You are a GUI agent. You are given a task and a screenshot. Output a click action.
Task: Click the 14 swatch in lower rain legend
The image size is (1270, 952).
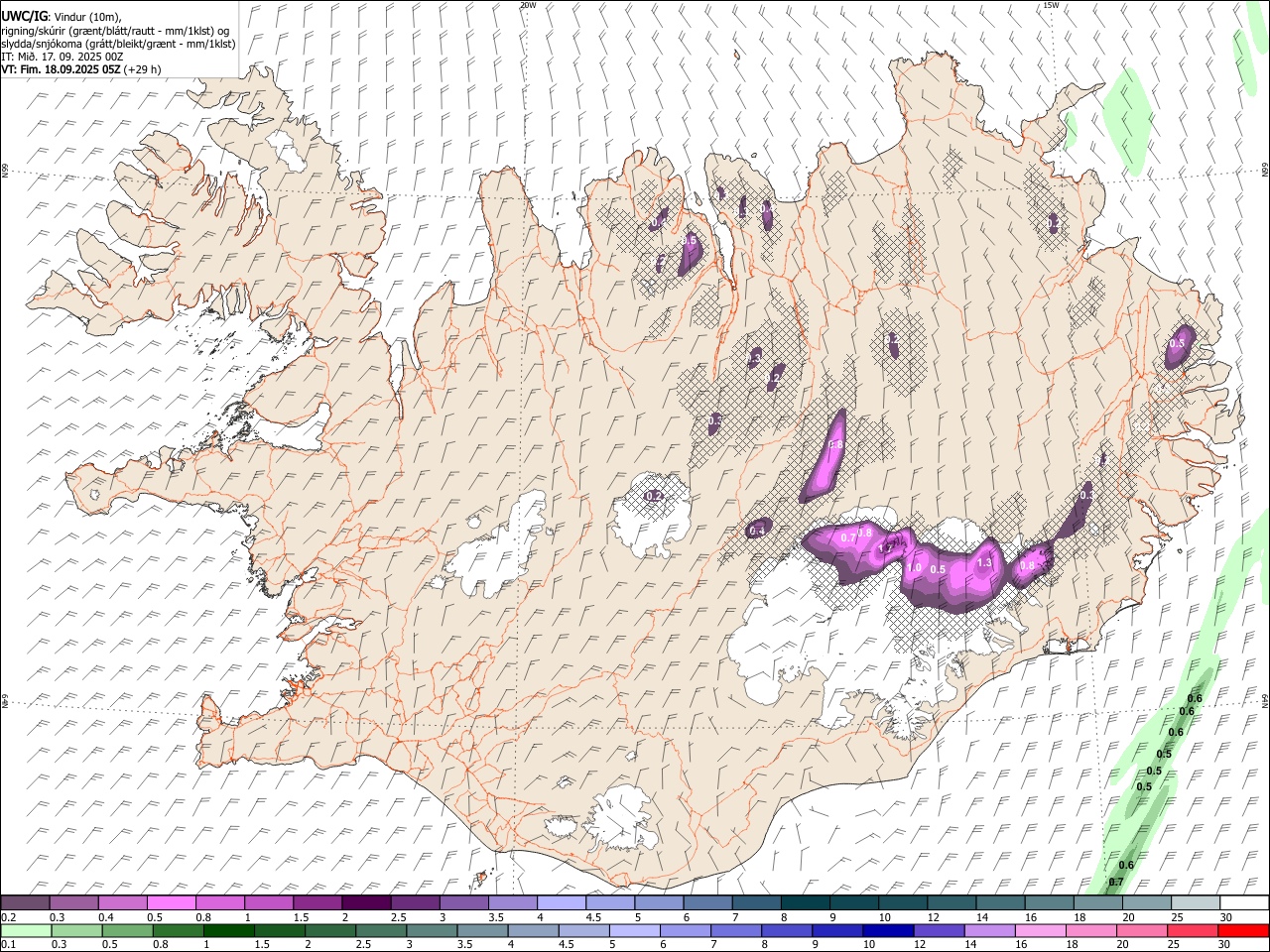pyautogui.click(x=988, y=930)
